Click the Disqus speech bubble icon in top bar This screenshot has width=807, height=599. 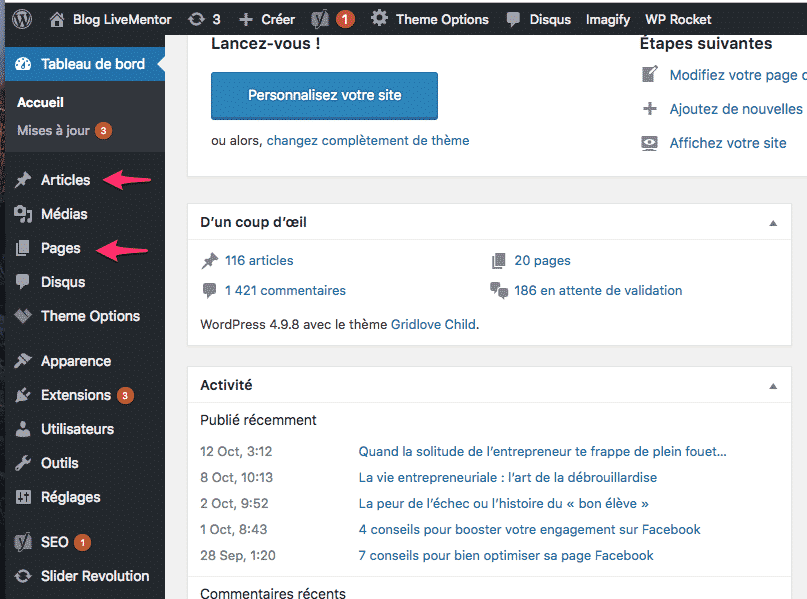click(513, 19)
